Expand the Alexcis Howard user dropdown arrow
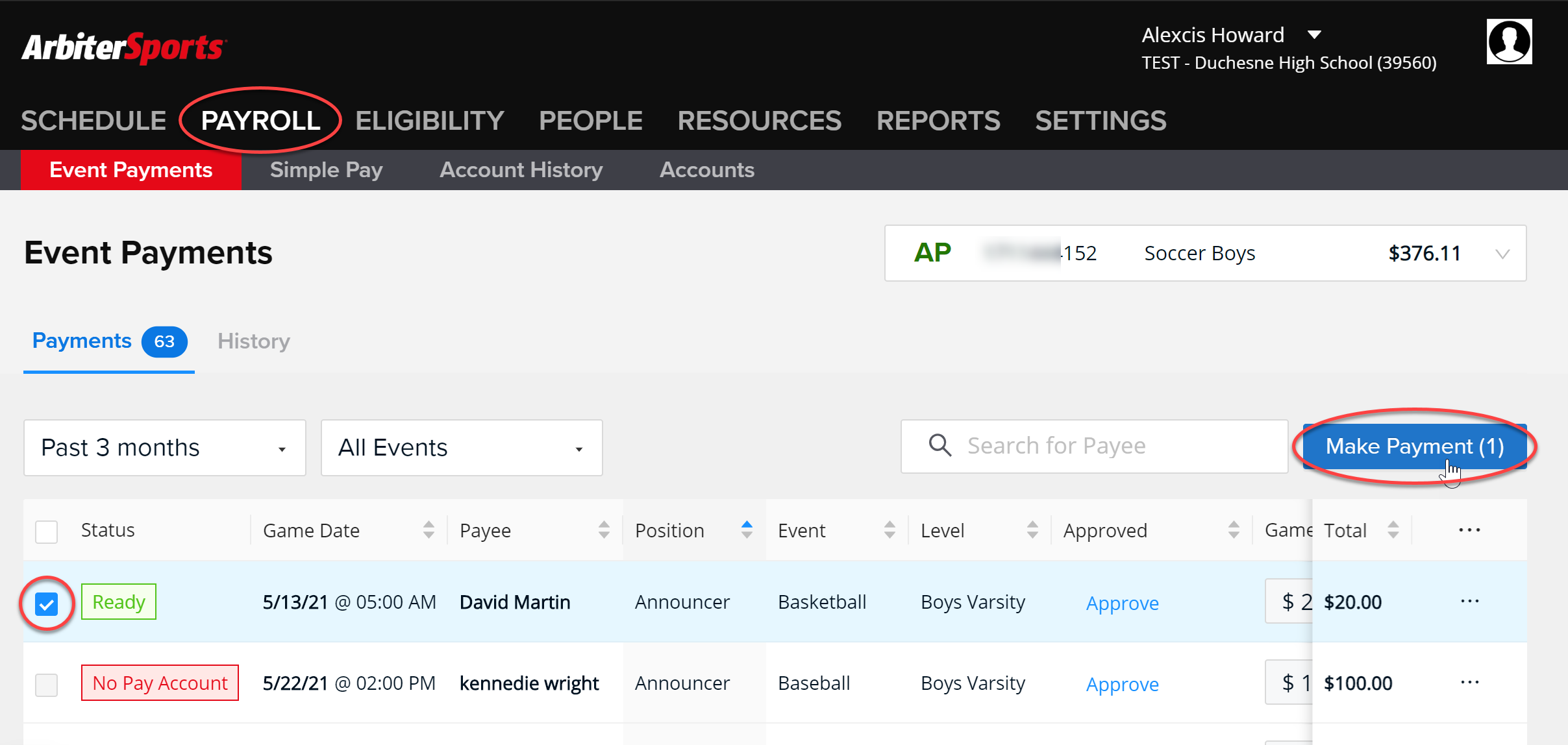The width and height of the screenshot is (1568, 745). pyautogui.click(x=1314, y=35)
